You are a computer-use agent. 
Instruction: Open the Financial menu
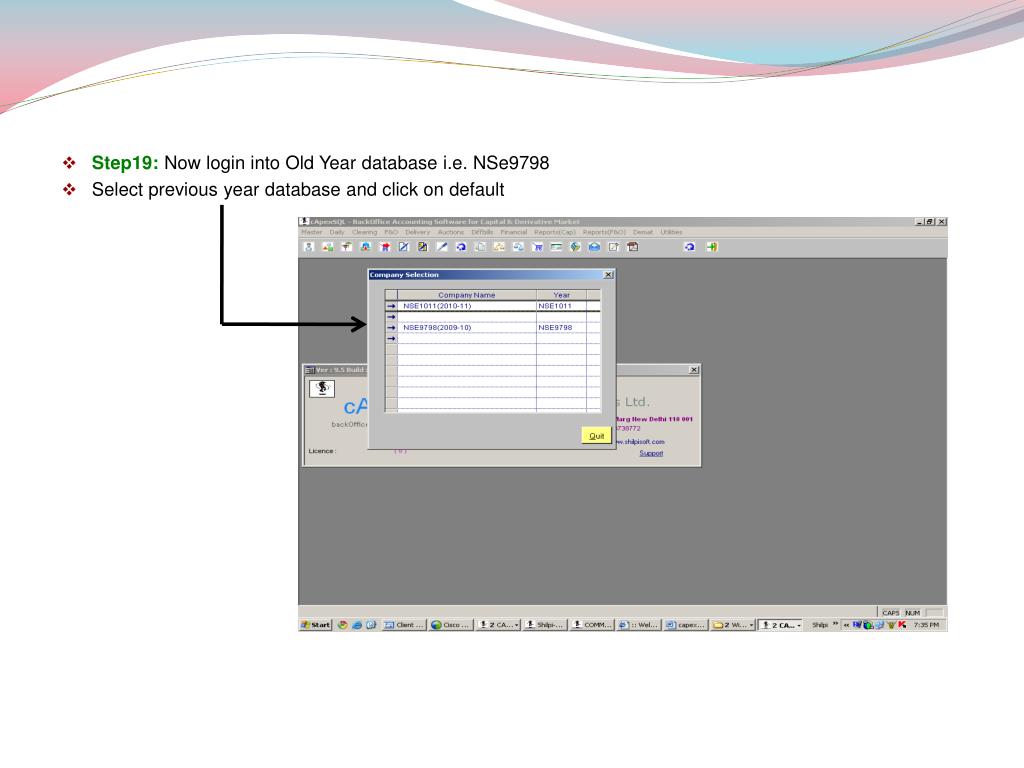514,232
